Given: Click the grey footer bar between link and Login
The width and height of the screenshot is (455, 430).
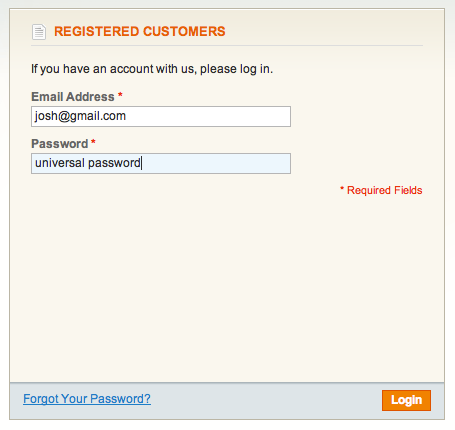Looking at the screenshot, I should tap(267, 400).
